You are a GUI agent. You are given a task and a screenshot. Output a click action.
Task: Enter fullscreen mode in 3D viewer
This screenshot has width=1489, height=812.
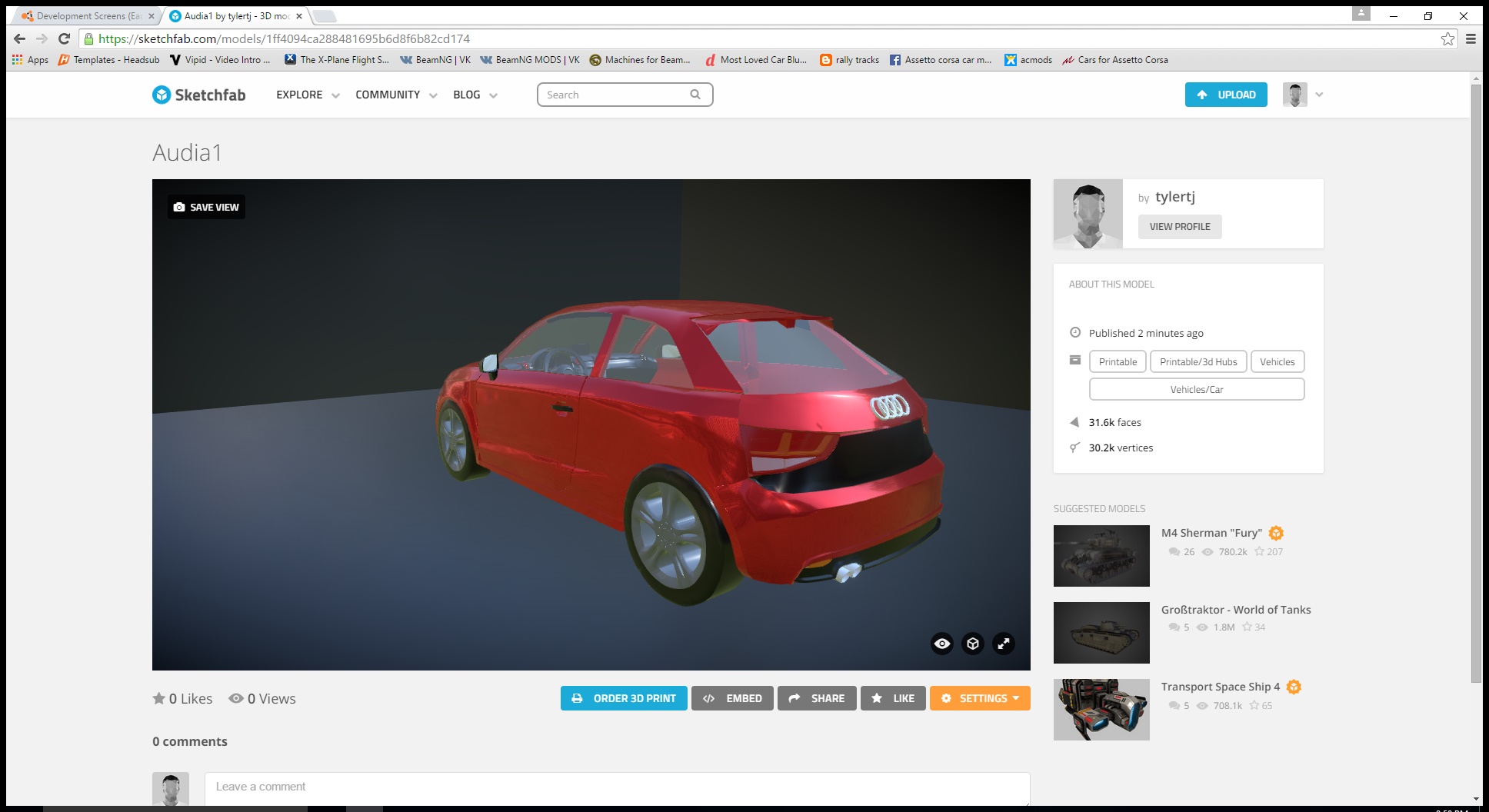click(1004, 644)
